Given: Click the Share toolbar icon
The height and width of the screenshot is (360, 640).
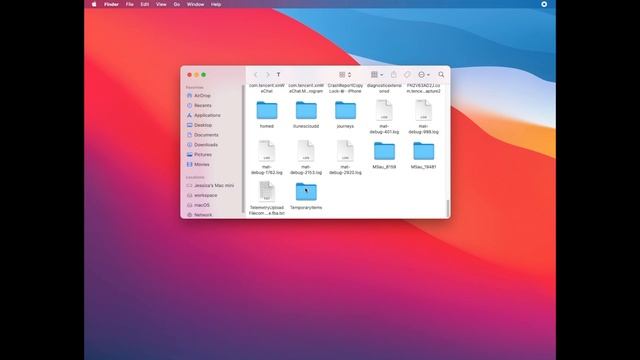Looking at the screenshot, I should [393, 74].
